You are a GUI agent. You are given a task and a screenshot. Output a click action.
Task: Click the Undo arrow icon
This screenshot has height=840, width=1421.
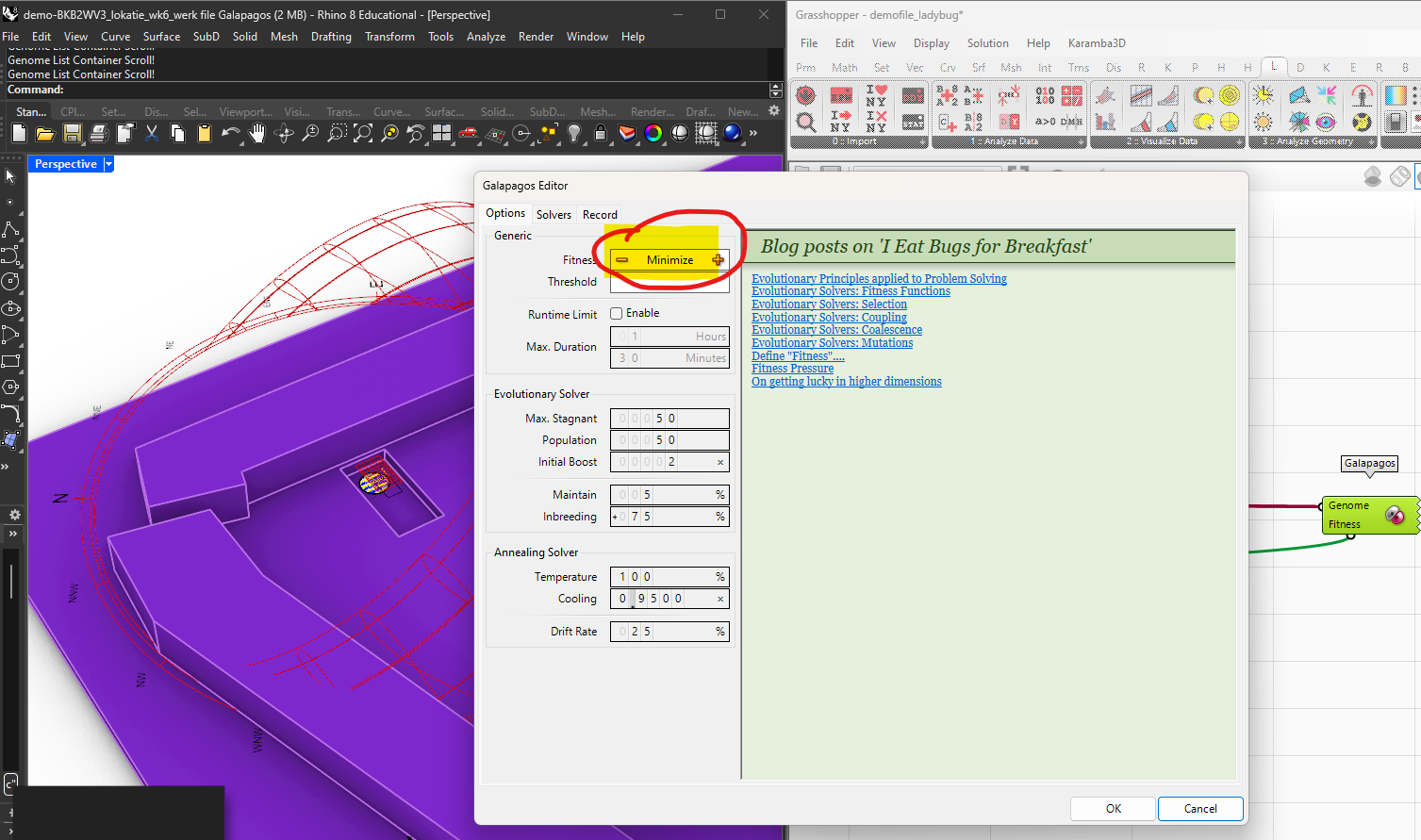(x=229, y=134)
